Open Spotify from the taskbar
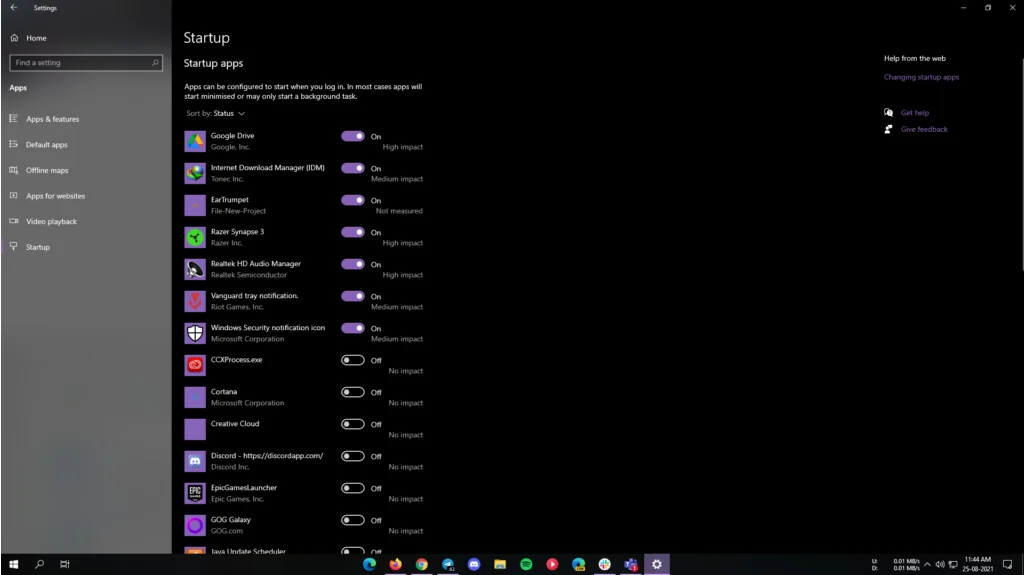 tap(526, 564)
